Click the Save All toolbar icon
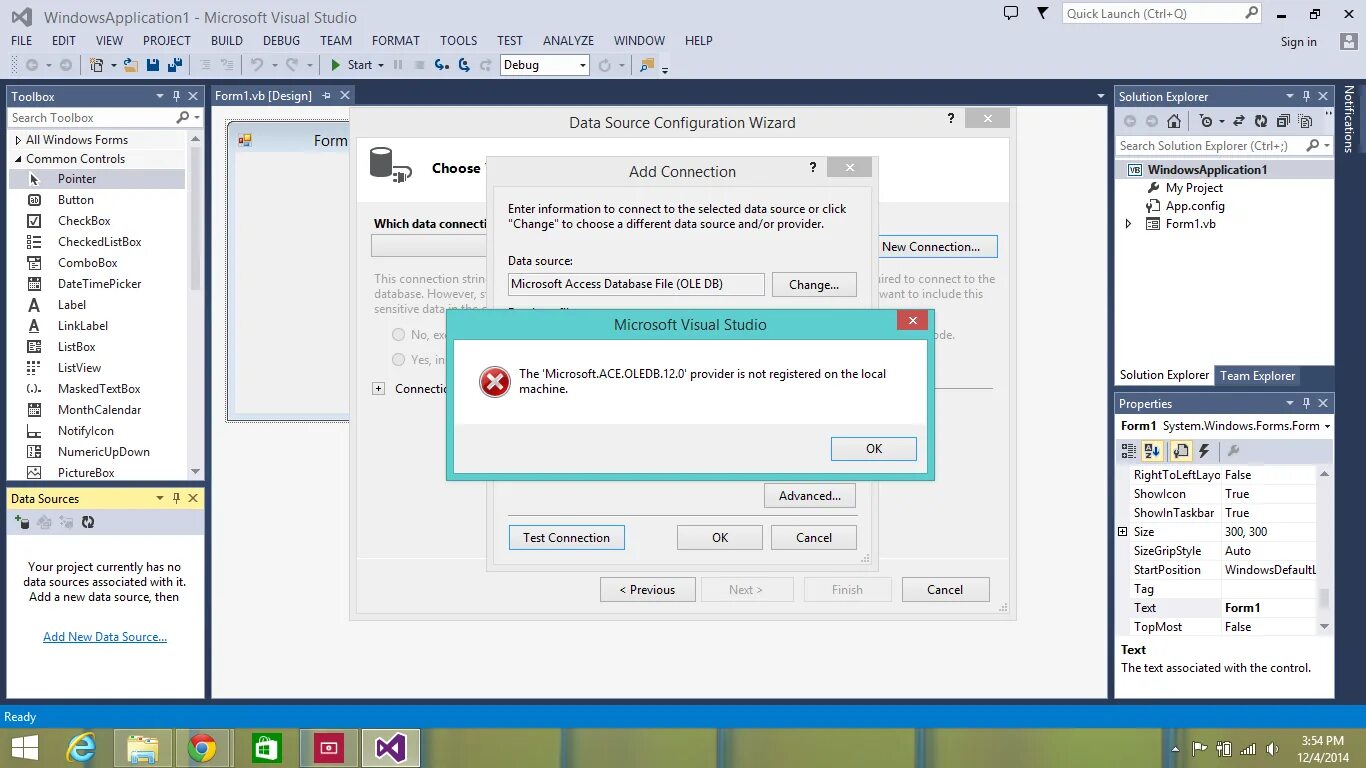1366x768 pixels. pos(174,65)
